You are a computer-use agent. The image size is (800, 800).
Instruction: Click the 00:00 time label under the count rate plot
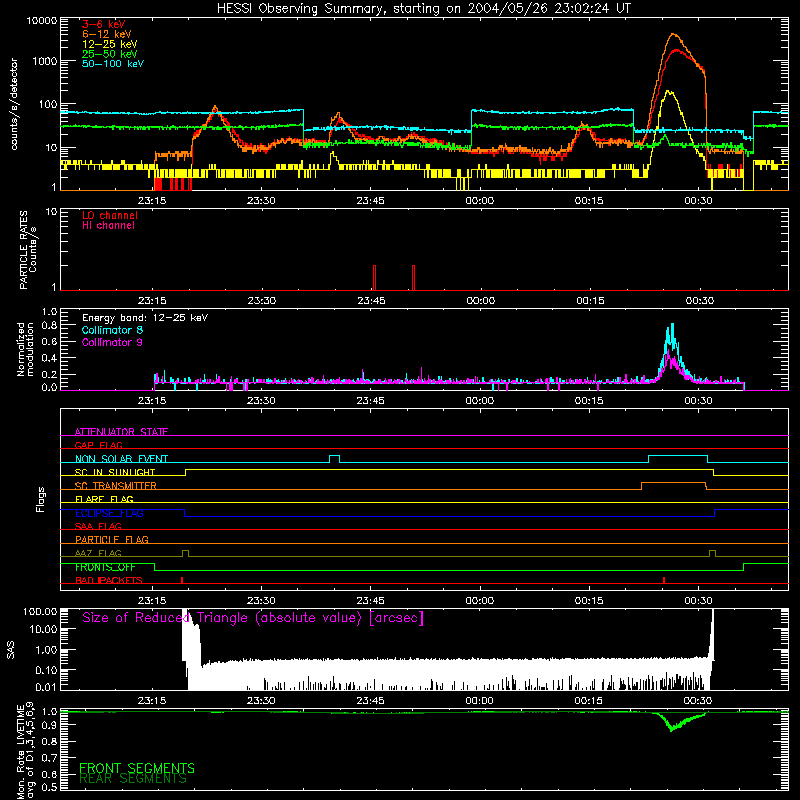pos(480,201)
